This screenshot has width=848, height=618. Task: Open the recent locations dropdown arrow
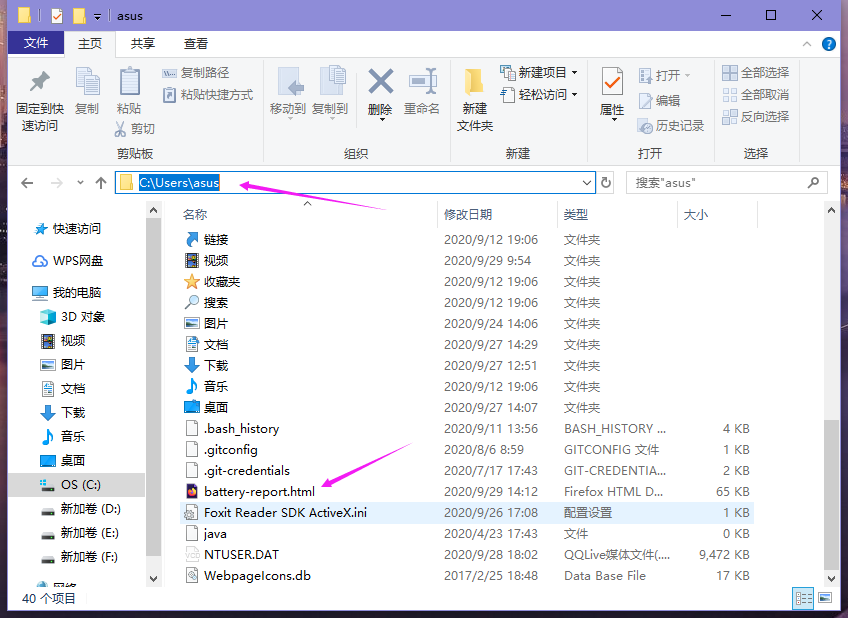(x=81, y=183)
